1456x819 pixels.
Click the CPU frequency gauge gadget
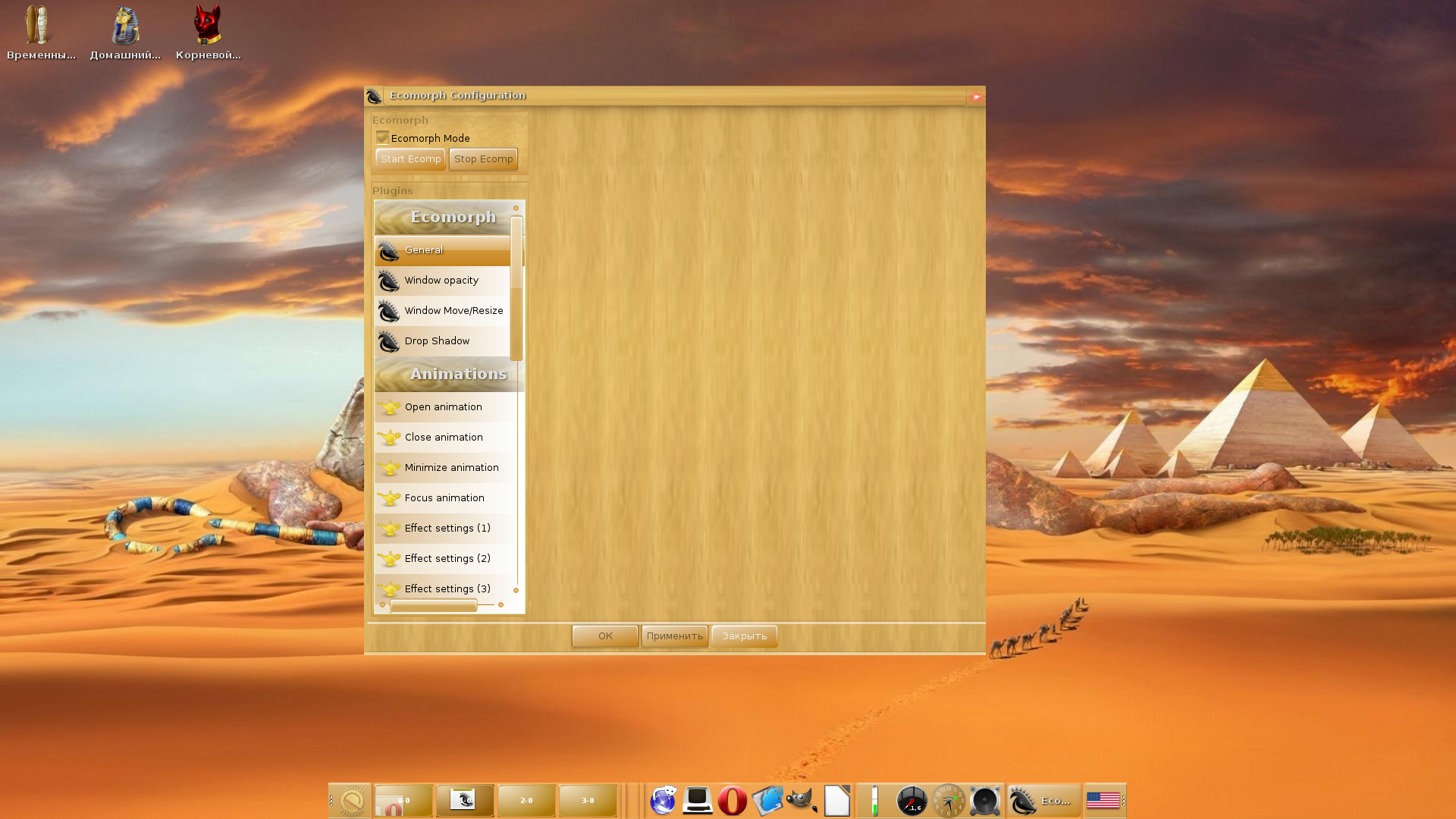click(x=912, y=801)
